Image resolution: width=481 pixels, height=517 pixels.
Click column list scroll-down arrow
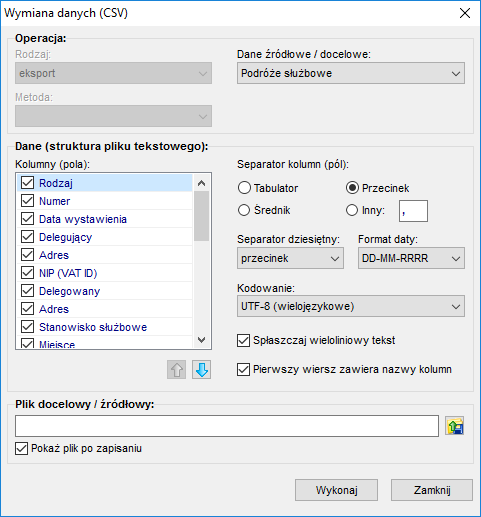(x=201, y=340)
